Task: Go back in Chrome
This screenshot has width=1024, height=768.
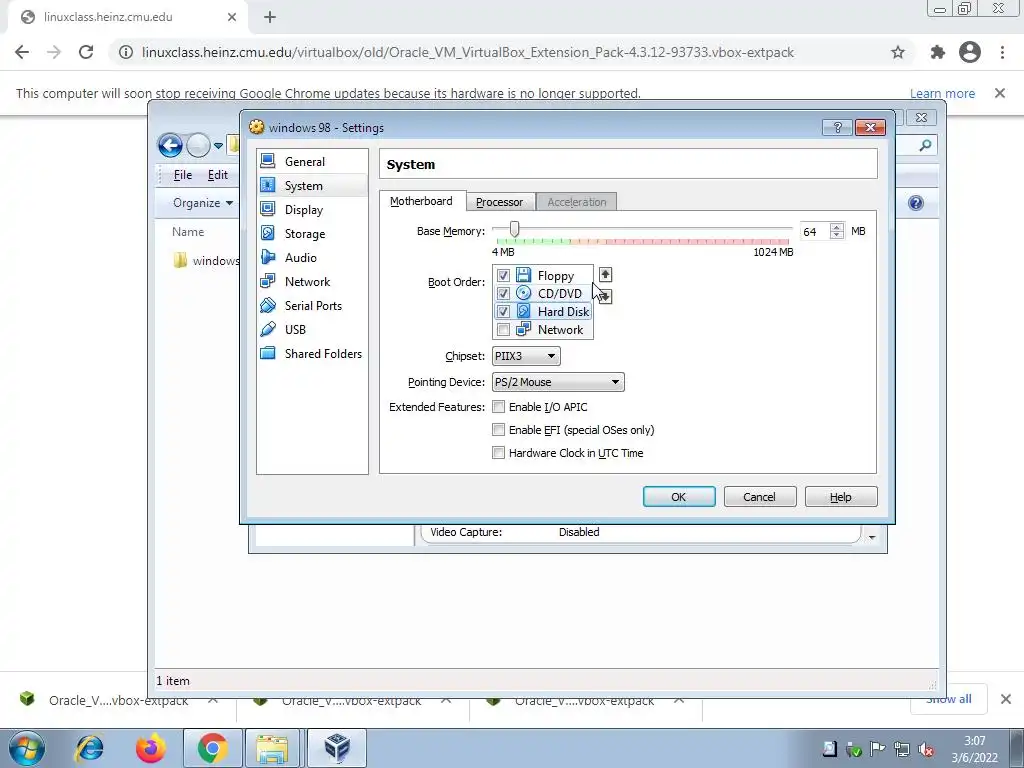Action: [22, 52]
